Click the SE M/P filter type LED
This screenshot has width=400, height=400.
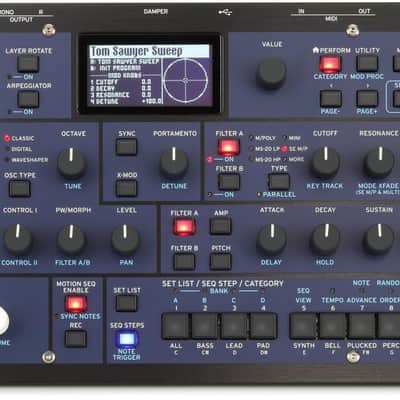pos(284,149)
